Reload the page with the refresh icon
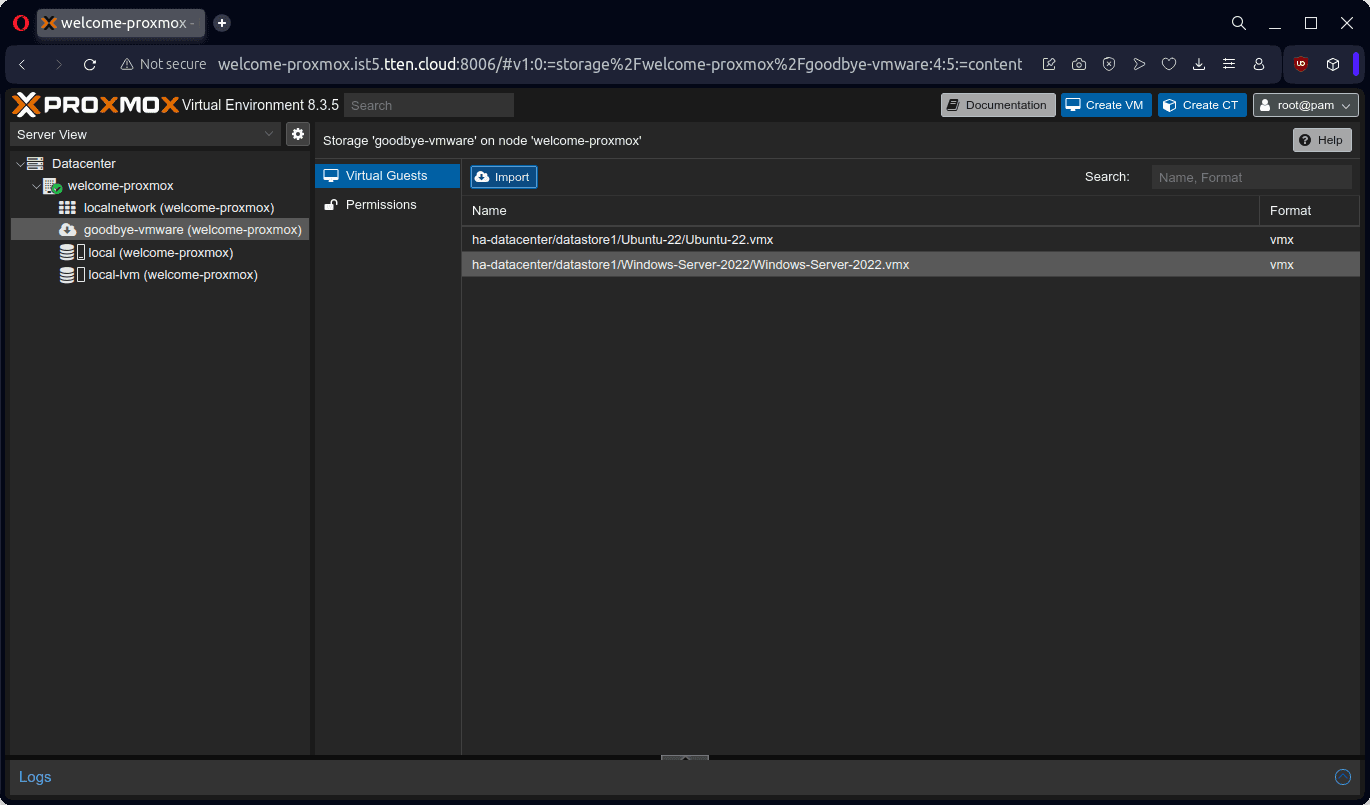 click(x=90, y=64)
